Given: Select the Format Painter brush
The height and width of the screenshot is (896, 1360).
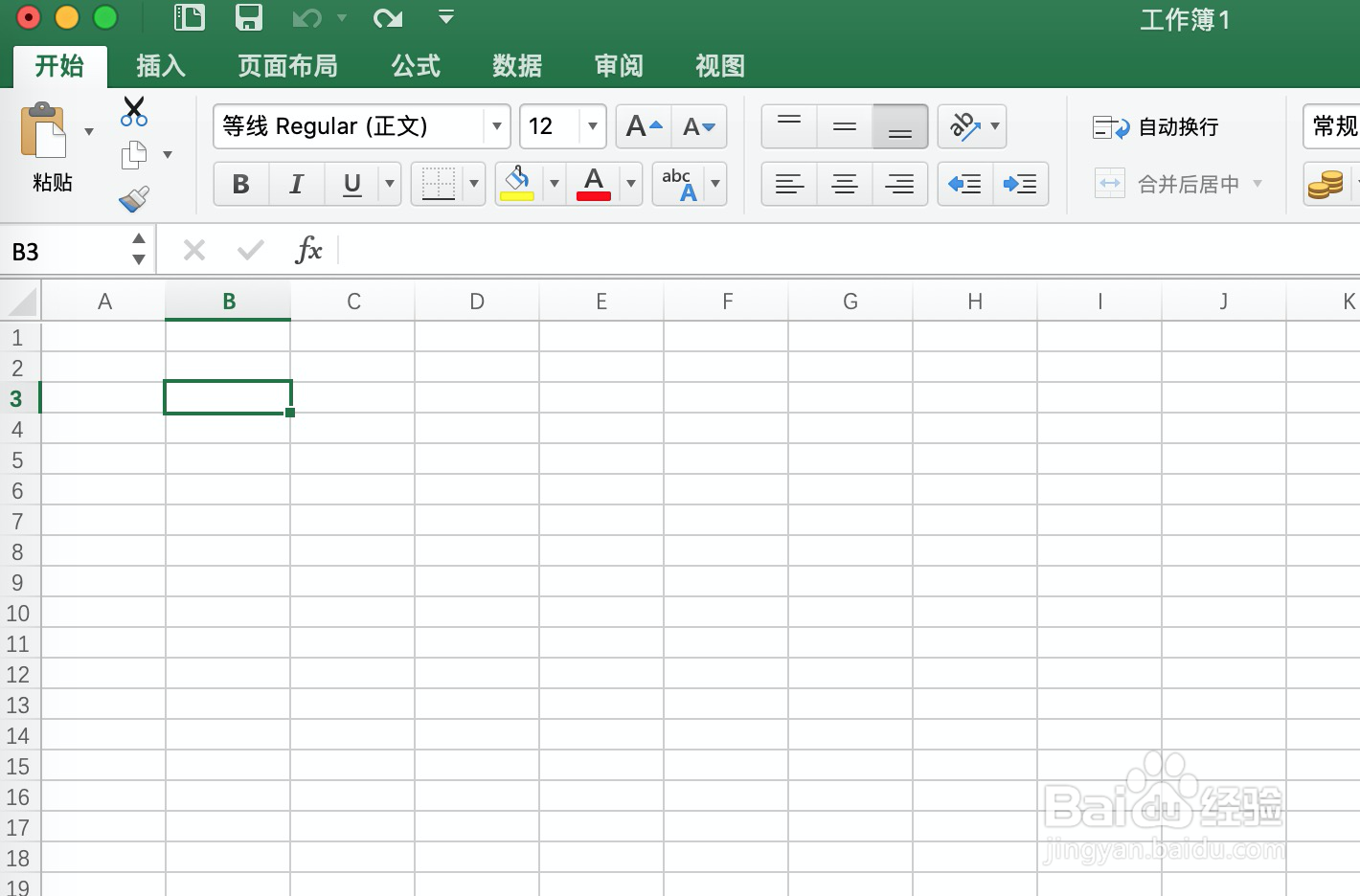Looking at the screenshot, I should pyautogui.click(x=134, y=199).
